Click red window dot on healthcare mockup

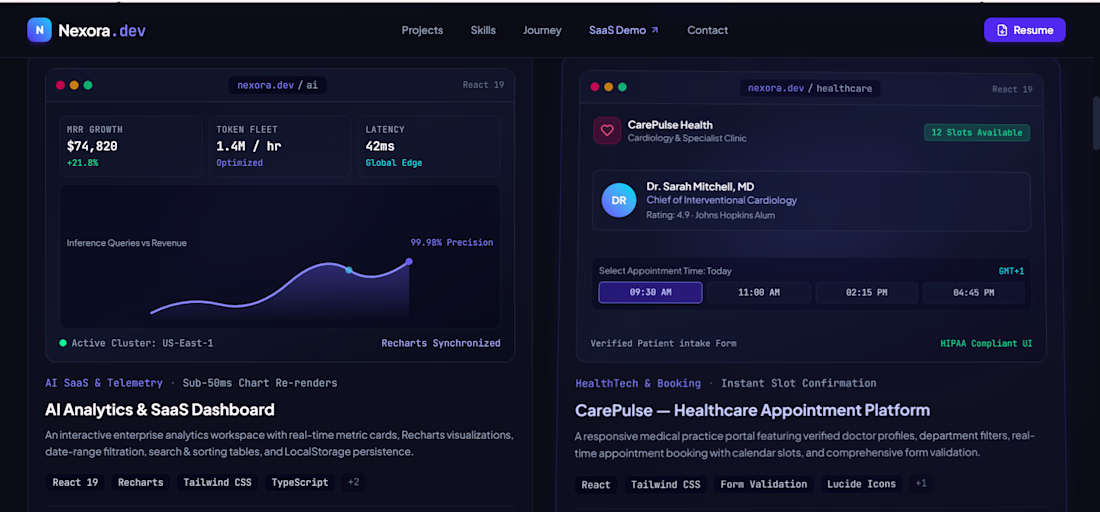pos(595,87)
